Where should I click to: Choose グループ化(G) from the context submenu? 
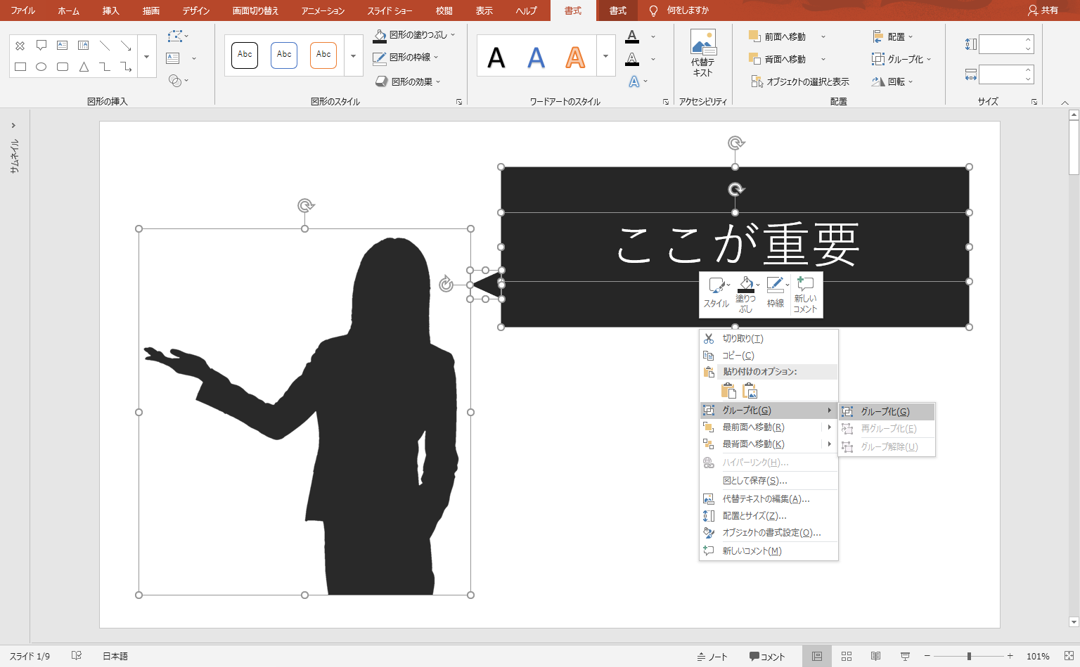[x=887, y=411]
